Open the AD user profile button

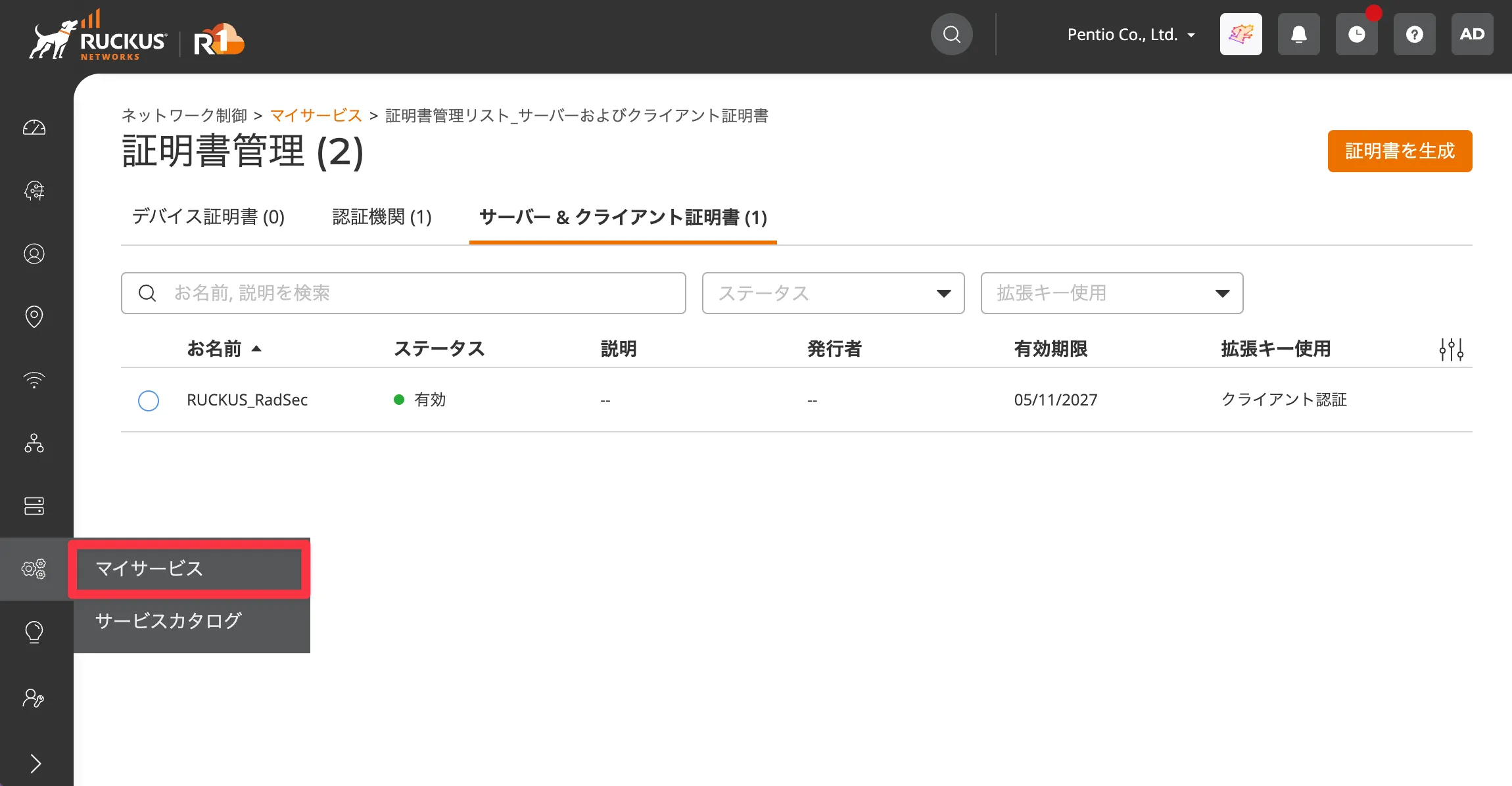tap(1473, 34)
